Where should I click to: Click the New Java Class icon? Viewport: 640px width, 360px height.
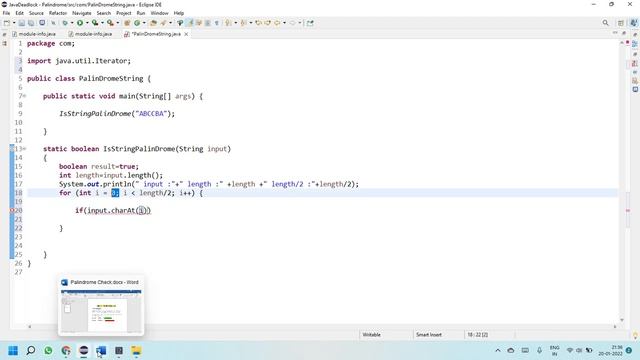(x=137, y=23)
